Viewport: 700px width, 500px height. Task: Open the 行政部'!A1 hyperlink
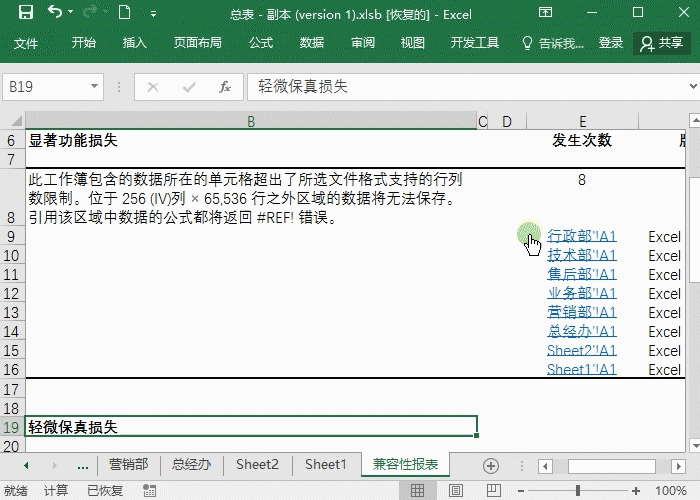pyautogui.click(x=582, y=236)
